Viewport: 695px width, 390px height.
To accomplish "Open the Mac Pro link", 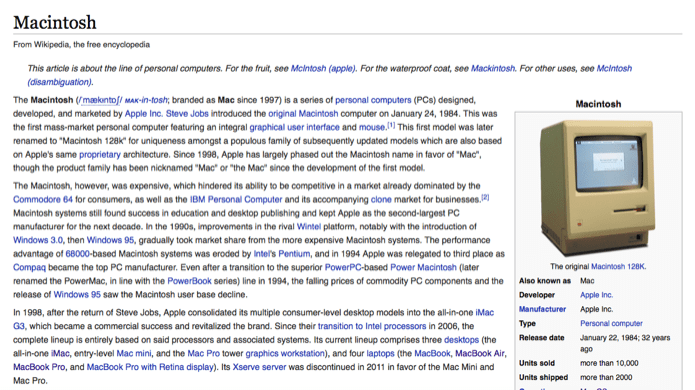I will 203,354.
